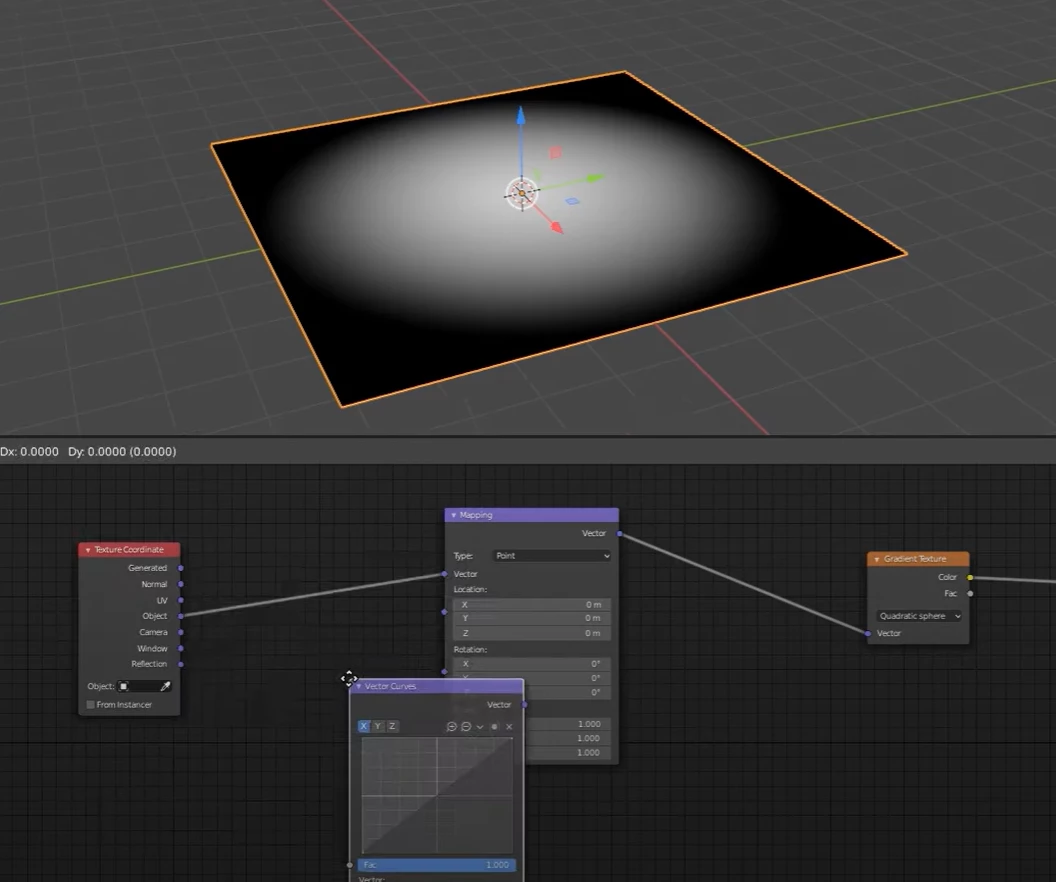Click the Mapping node Location input socket
Viewport: 1056px width, 882px height.
444,612
